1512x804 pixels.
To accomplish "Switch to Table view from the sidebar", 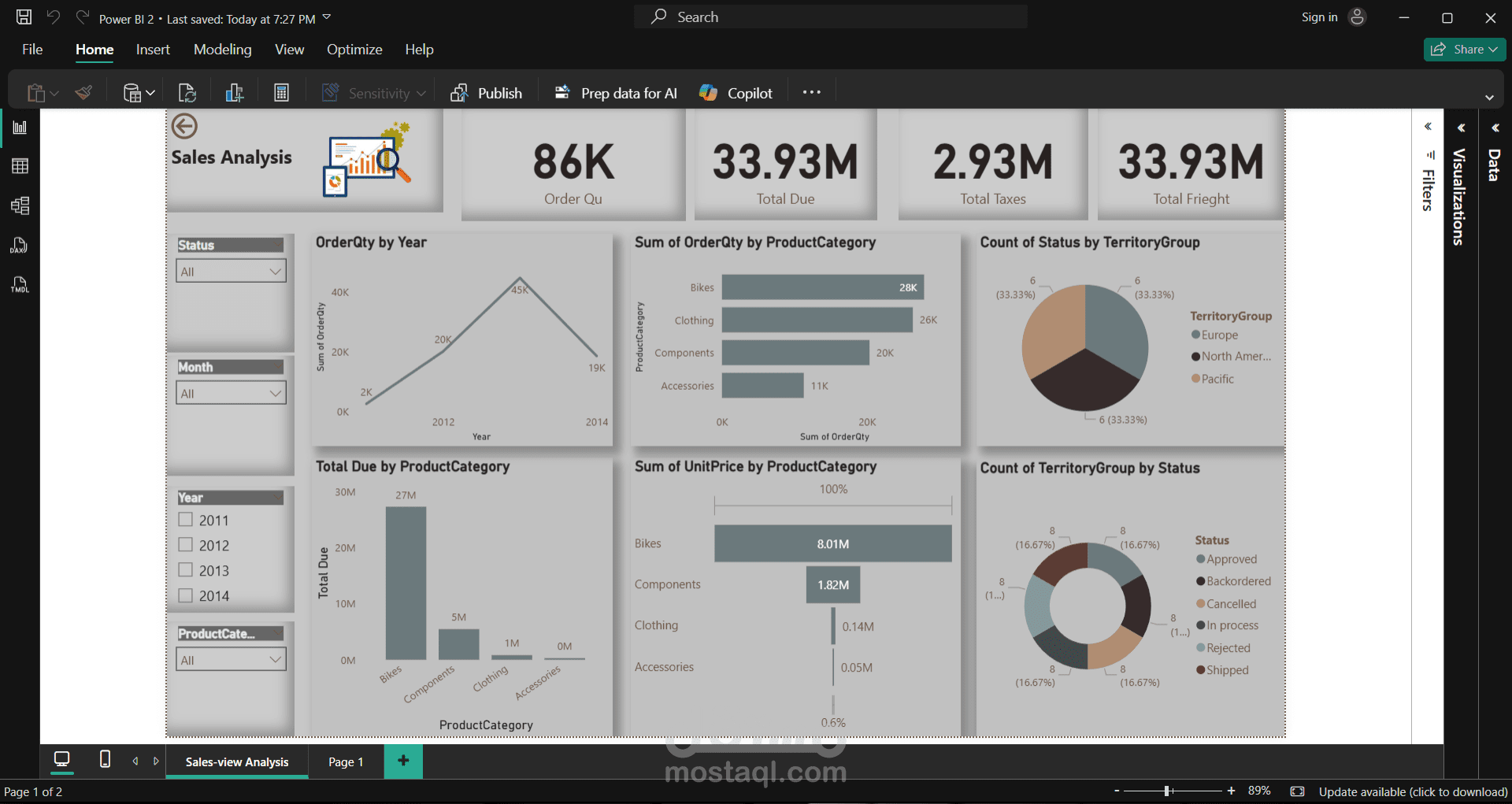I will (x=20, y=165).
